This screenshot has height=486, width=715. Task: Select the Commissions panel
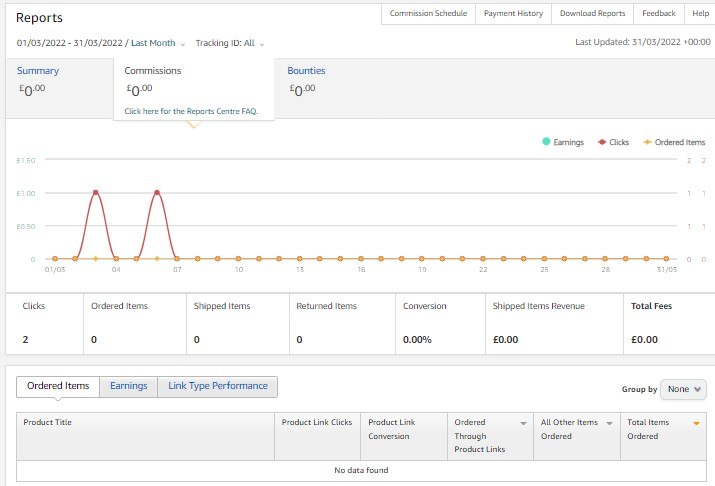tap(194, 89)
